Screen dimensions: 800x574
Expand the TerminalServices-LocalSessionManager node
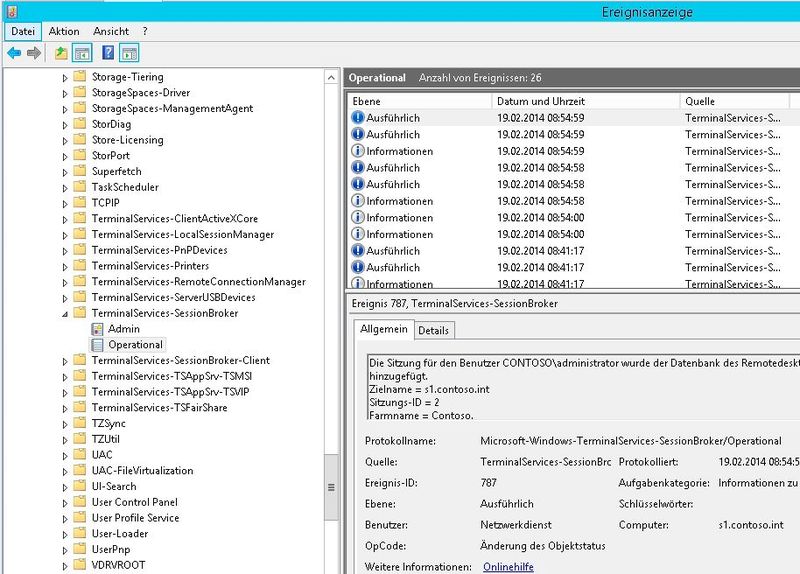pyautogui.click(x=65, y=235)
